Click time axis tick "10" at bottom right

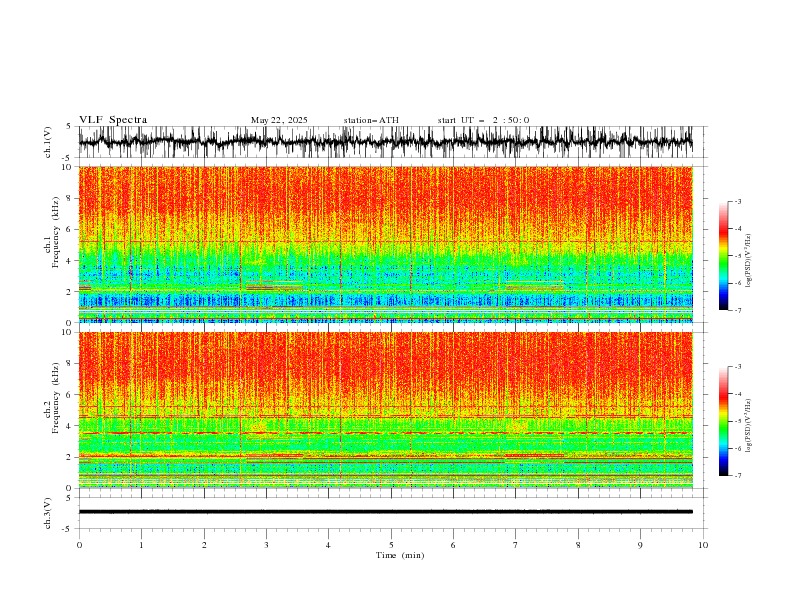pos(703,545)
